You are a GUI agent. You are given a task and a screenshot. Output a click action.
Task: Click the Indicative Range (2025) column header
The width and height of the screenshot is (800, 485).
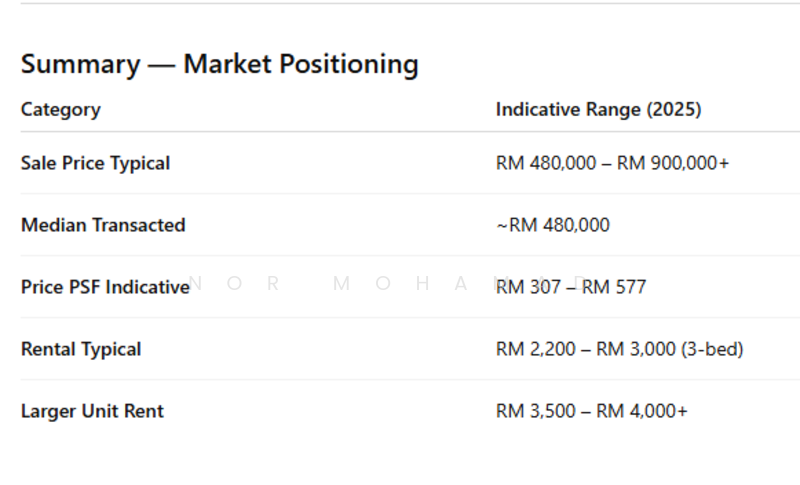(598, 109)
